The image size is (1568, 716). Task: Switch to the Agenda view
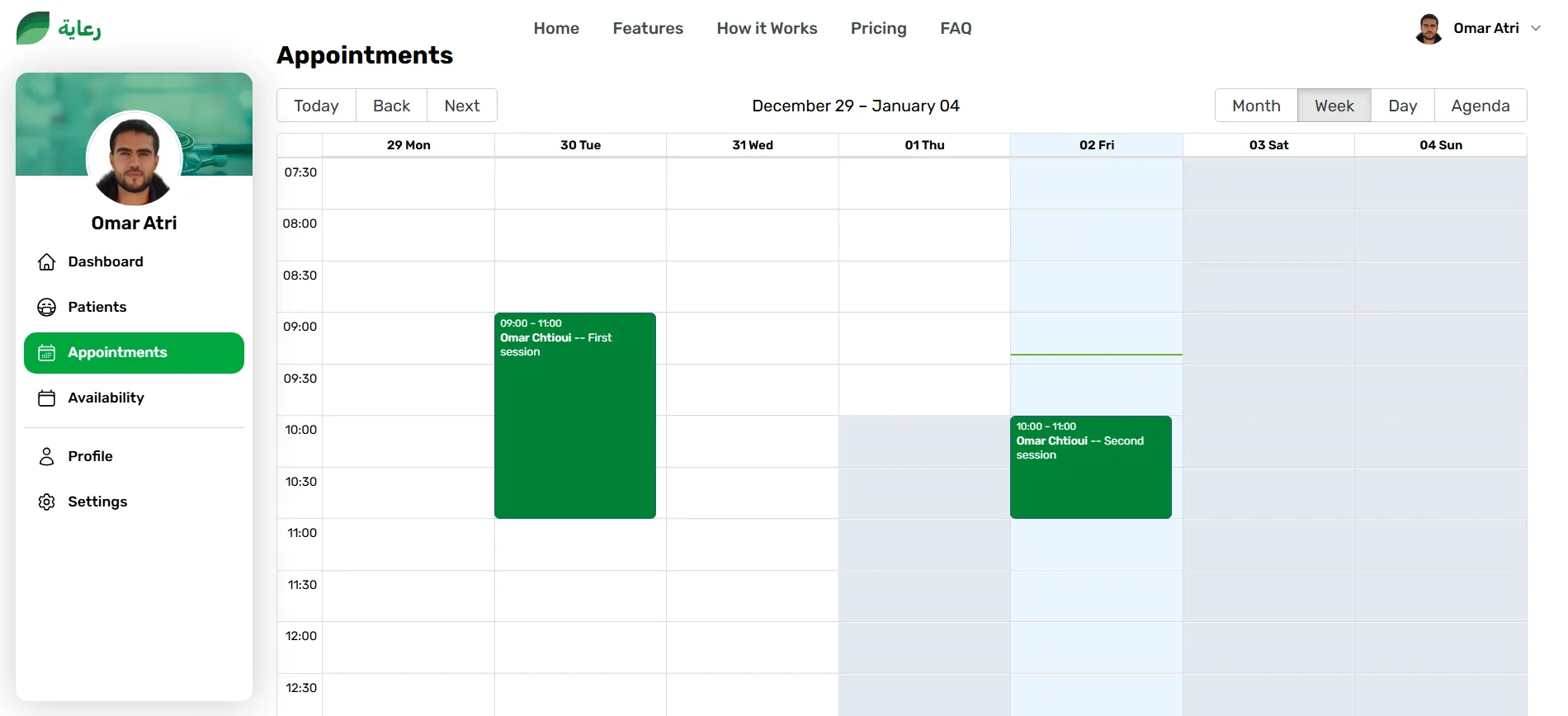[1480, 106]
